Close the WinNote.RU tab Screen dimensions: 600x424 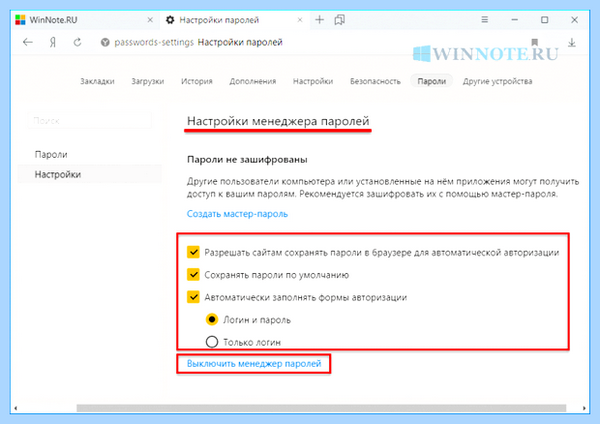pos(150,20)
